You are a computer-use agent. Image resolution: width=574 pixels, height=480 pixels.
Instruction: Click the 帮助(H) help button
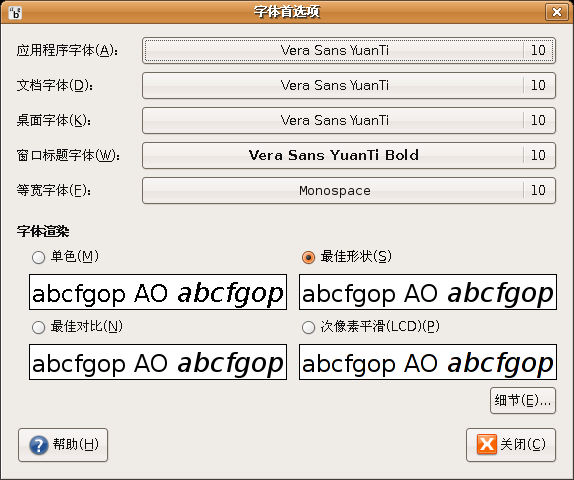63,445
